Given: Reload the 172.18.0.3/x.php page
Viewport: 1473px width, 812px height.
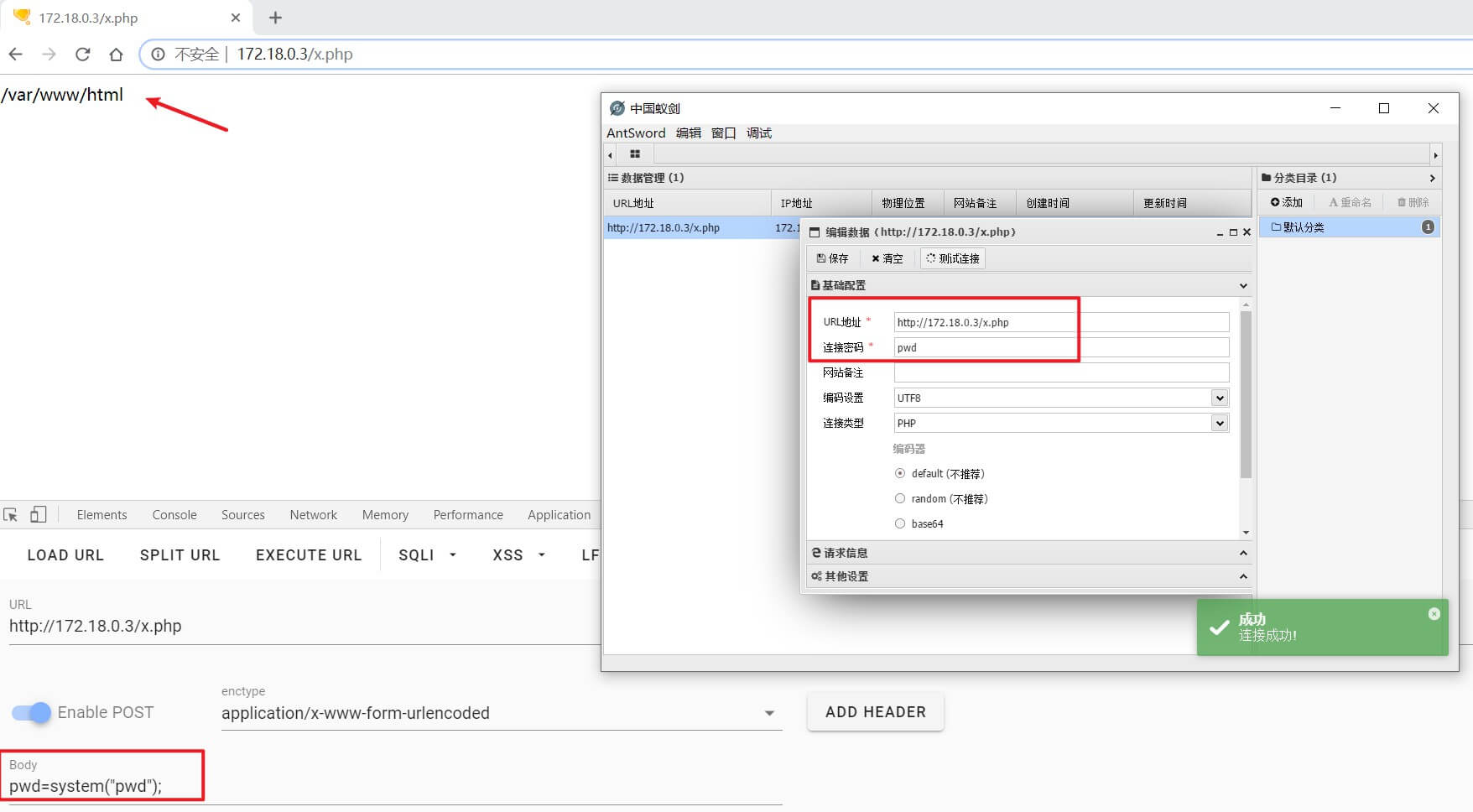Looking at the screenshot, I should [x=82, y=55].
